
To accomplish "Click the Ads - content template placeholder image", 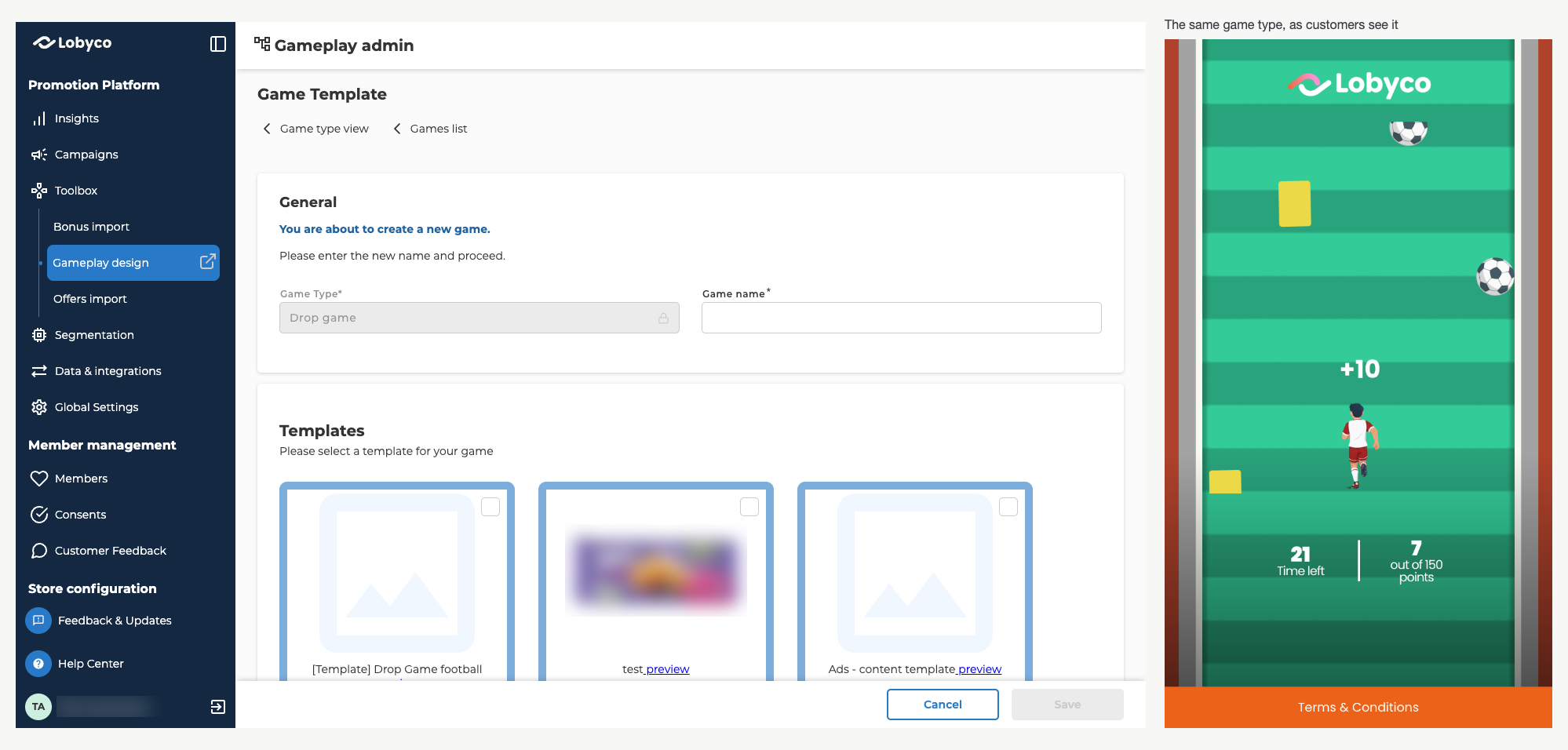I will 915,573.
